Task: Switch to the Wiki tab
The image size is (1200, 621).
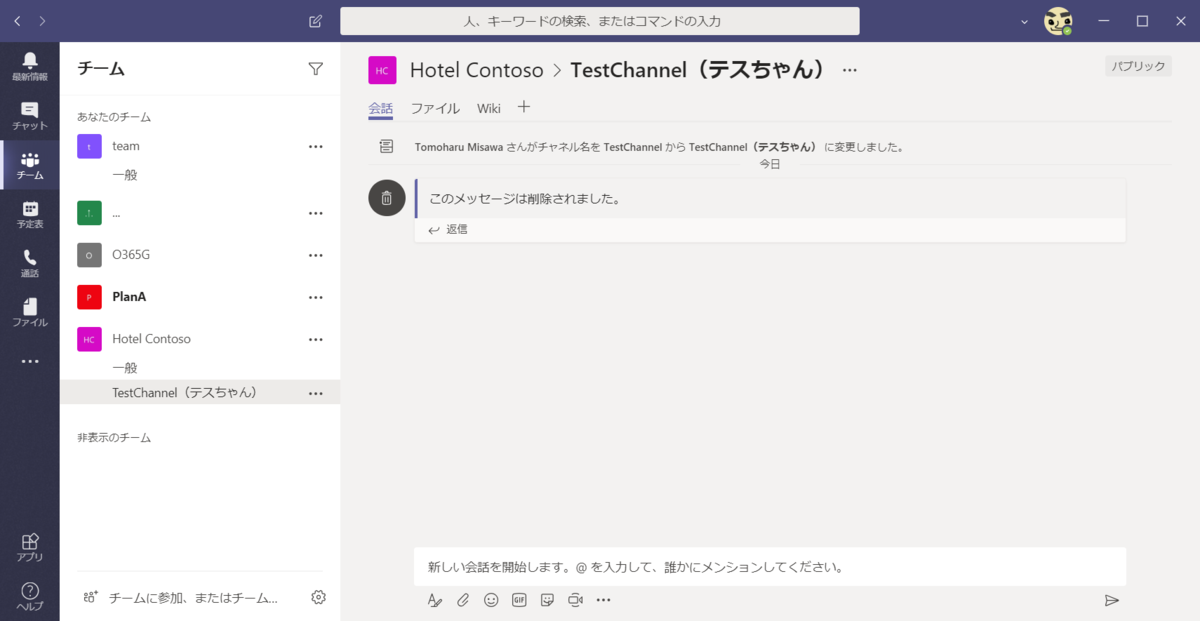Action: click(488, 108)
